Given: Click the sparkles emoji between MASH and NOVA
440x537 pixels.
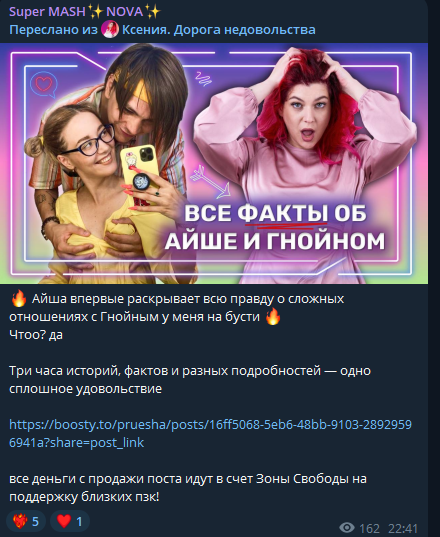Looking at the screenshot, I should [96, 12].
